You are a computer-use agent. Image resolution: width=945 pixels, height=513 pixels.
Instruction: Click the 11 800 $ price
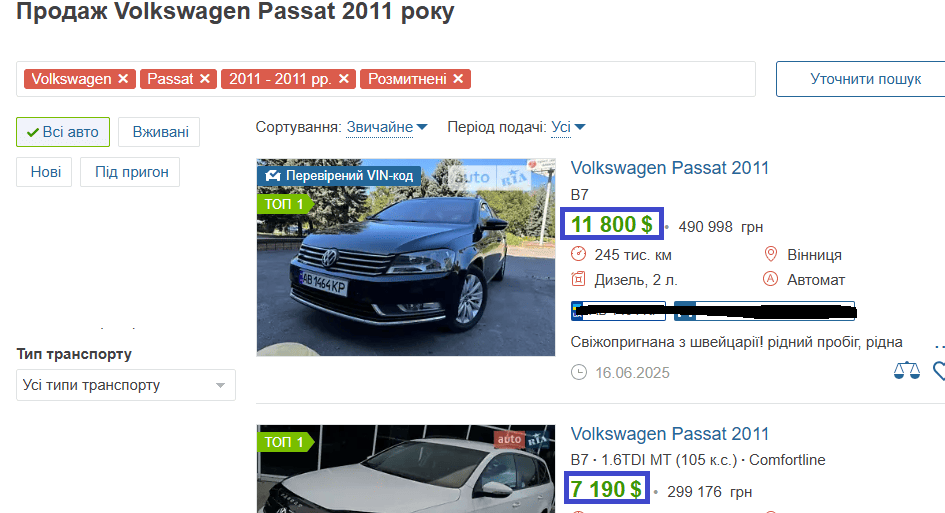tap(611, 225)
